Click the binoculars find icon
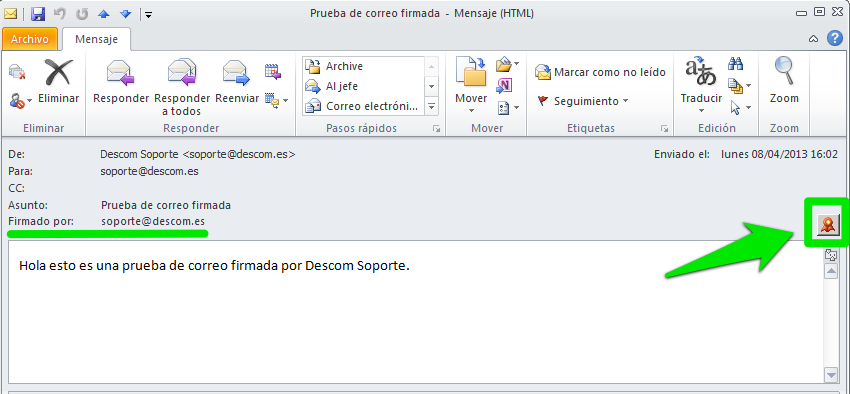The height and width of the screenshot is (394, 850). [736, 64]
